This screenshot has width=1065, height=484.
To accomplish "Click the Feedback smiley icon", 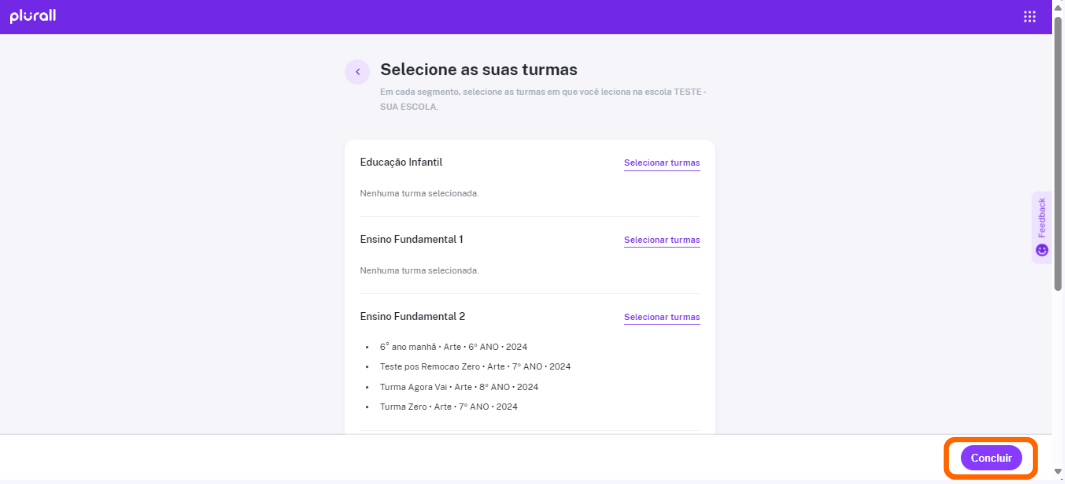I will pos(1042,250).
